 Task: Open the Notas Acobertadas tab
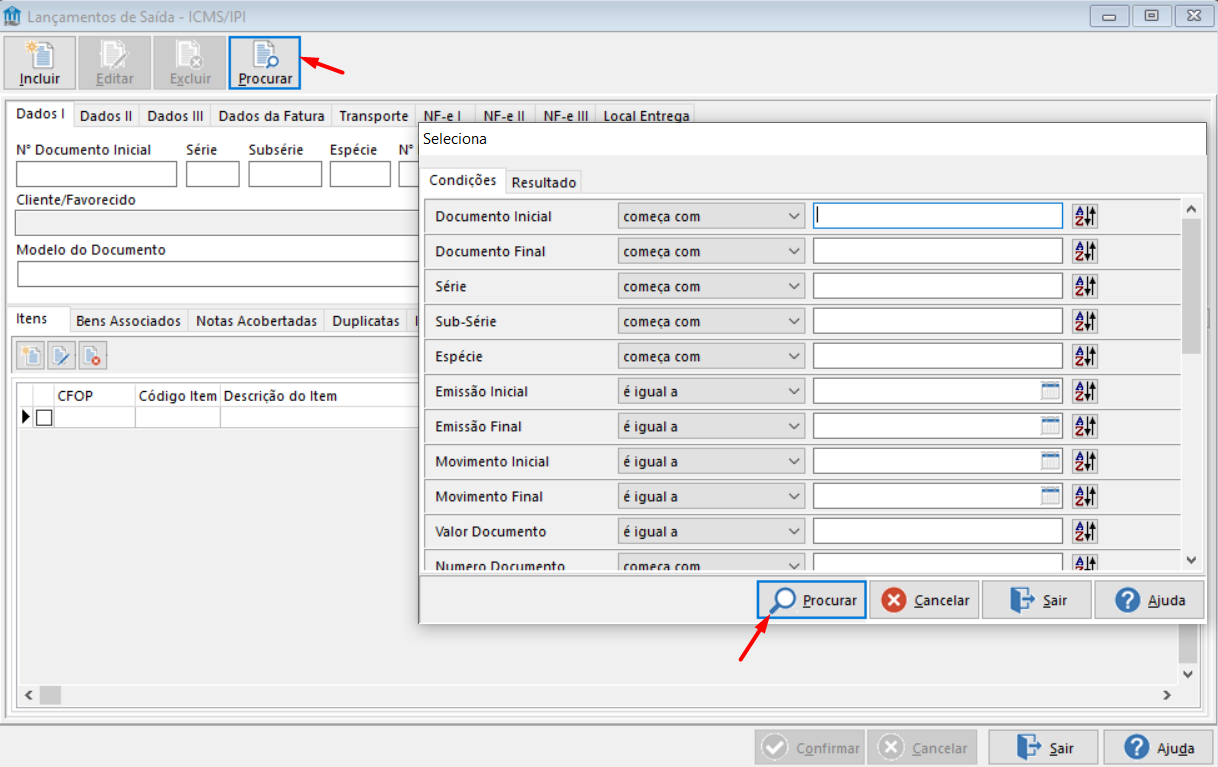[x=257, y=321]
